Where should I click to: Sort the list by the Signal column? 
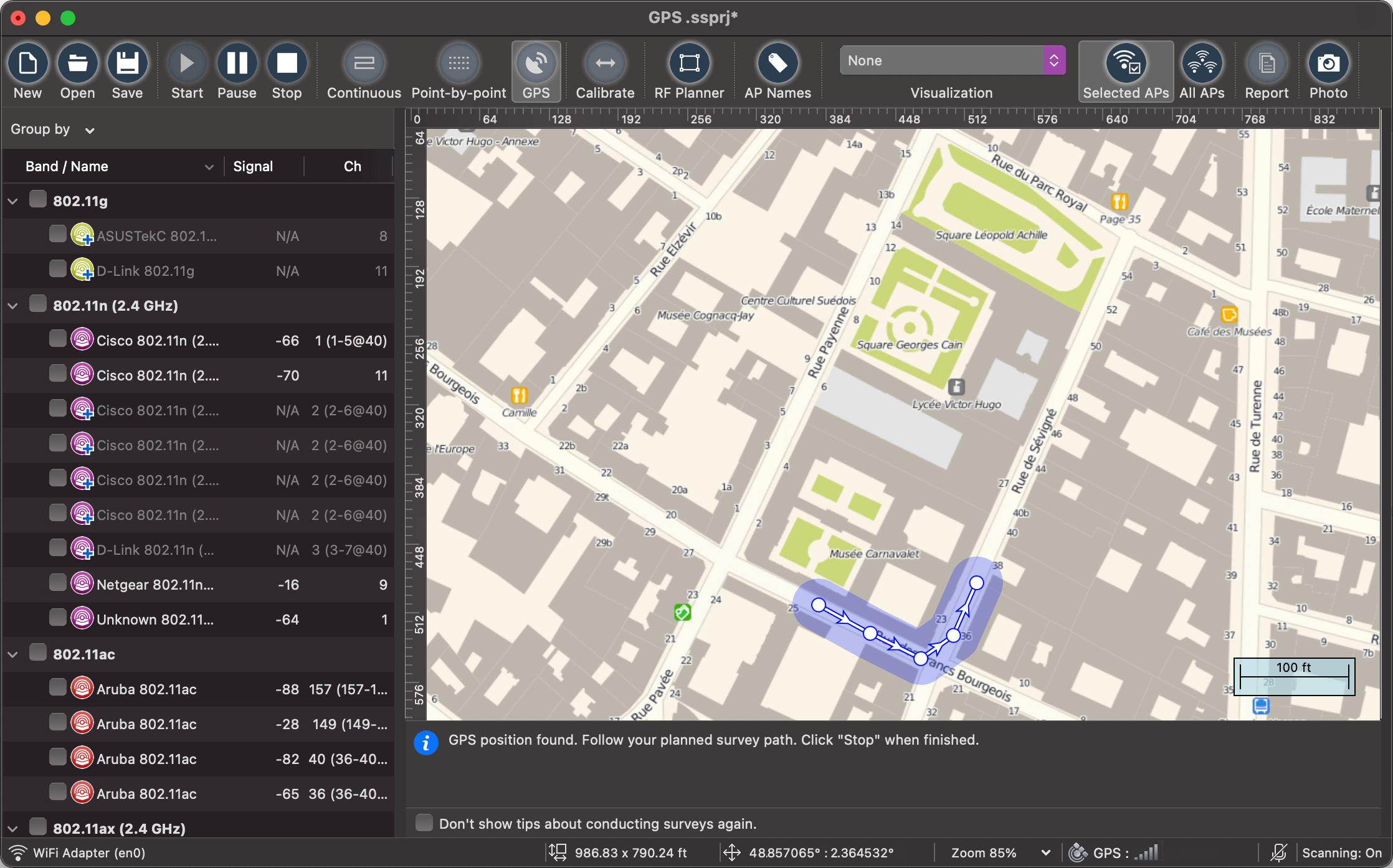(253, 166)
